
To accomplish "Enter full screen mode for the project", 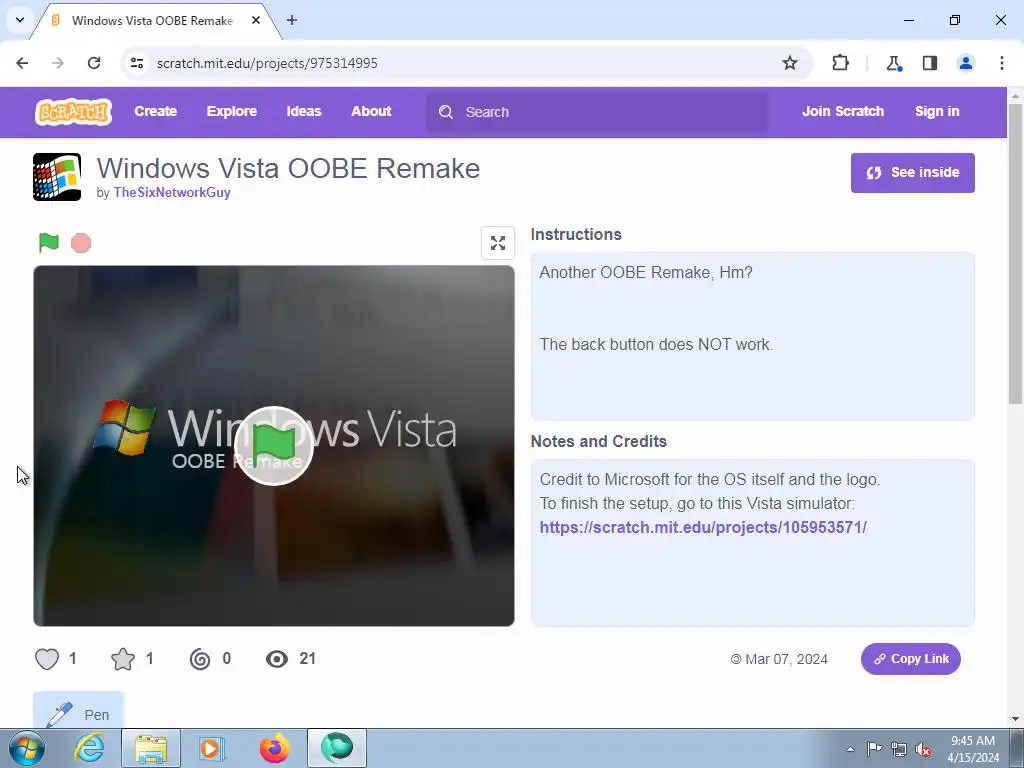I will 498,243.
